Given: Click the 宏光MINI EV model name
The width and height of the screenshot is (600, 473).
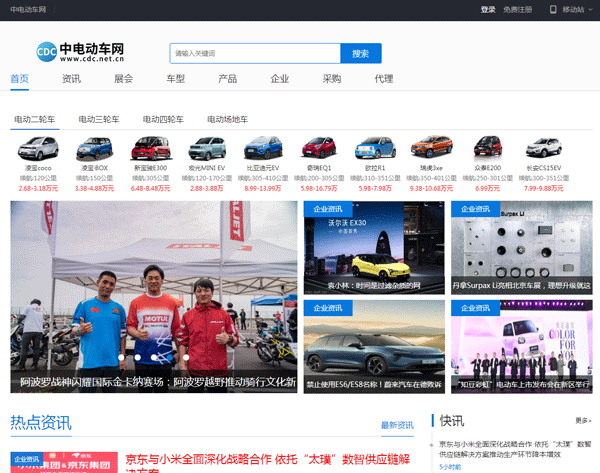Looking at the screenshot, I should click(x=207, y=168).
